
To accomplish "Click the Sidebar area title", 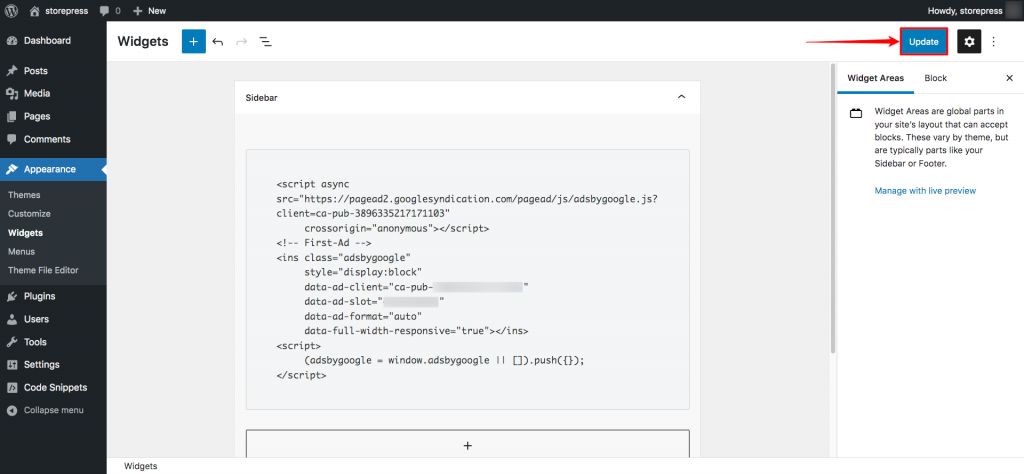I will 262,97.
